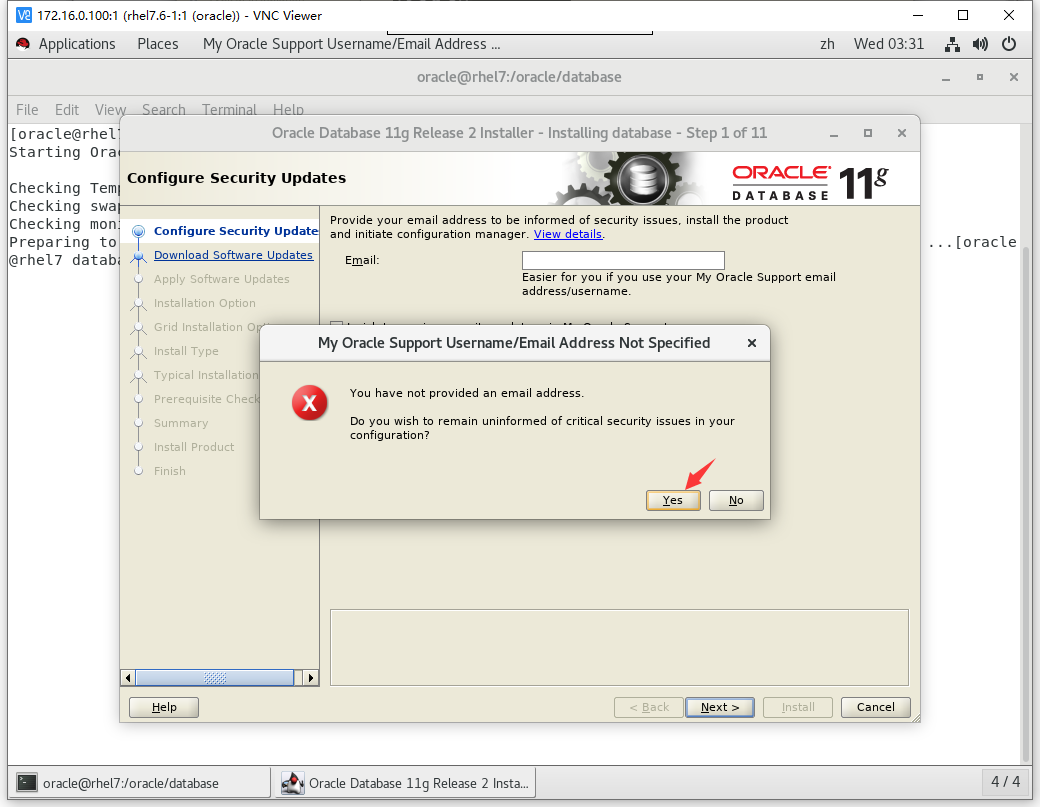Go to Download Software Updates step
Image resolution: width=1040 pixels, height=807 pixels.
[x=233, y=255]
